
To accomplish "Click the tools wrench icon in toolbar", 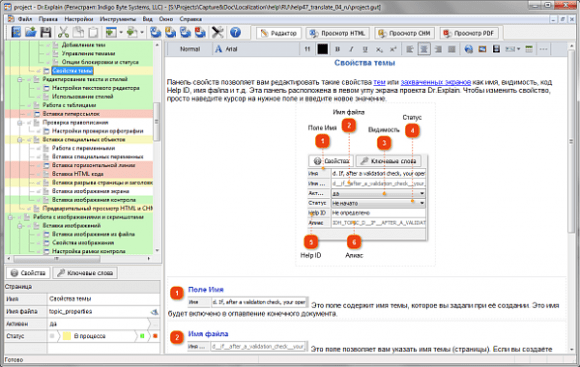I will (x=218, y=33).
